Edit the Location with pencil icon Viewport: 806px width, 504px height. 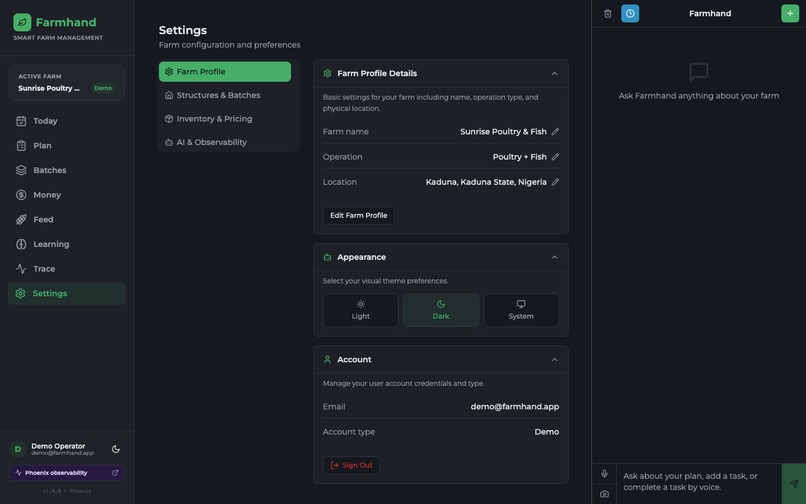point(555,182)
